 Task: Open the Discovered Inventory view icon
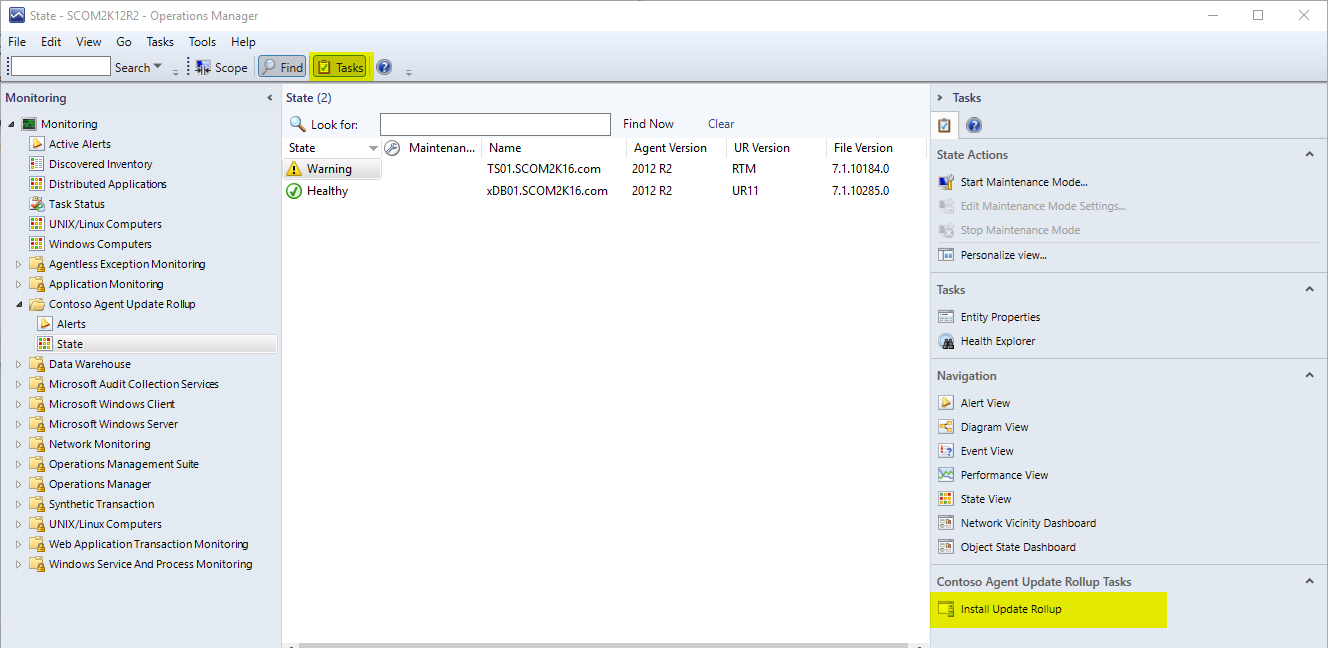pyautogui.click(x=37, y=164)
